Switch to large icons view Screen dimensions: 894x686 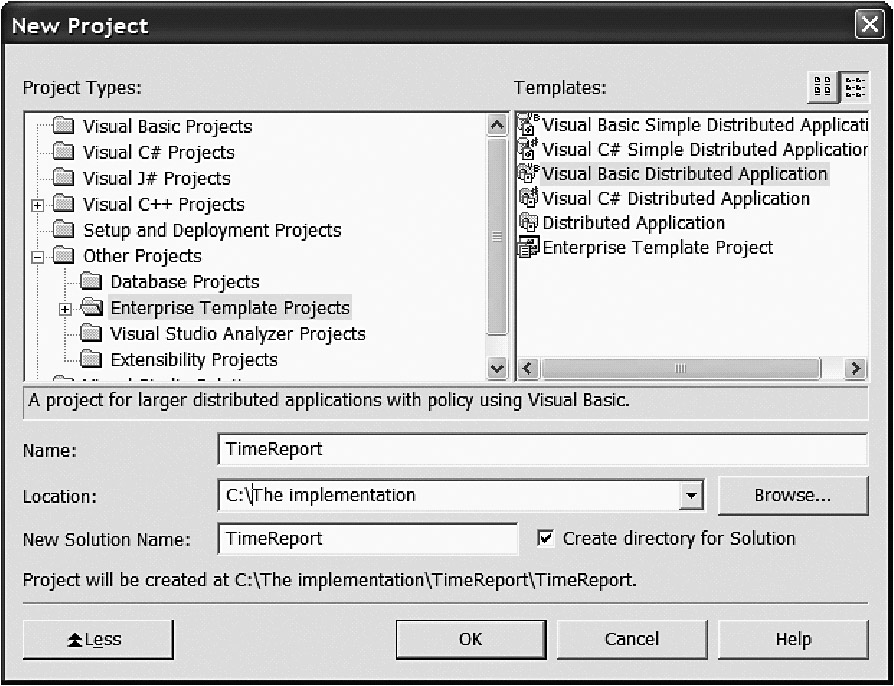[822, 88]
